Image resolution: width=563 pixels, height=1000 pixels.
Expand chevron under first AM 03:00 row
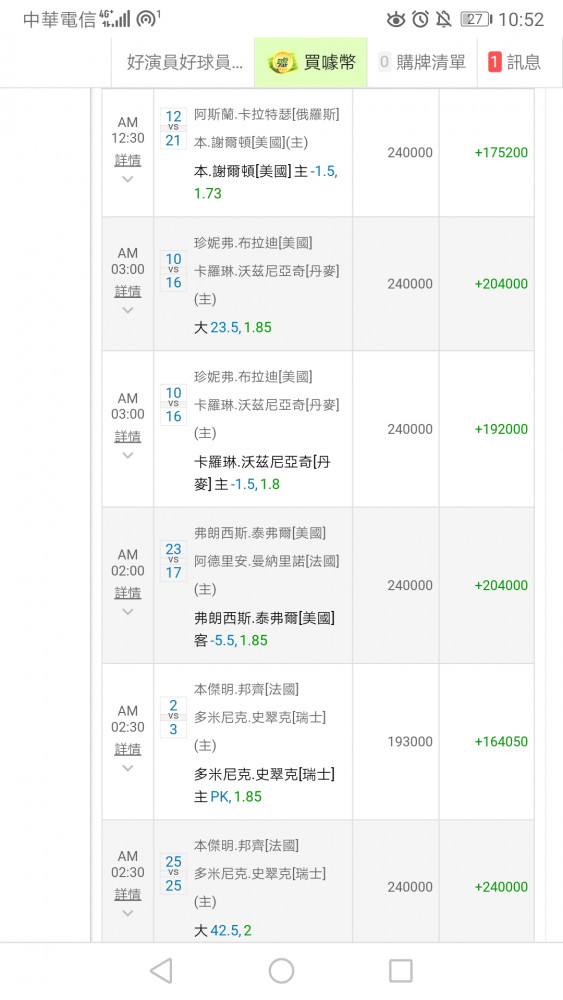pyautogui.click(x=128, y=310)
